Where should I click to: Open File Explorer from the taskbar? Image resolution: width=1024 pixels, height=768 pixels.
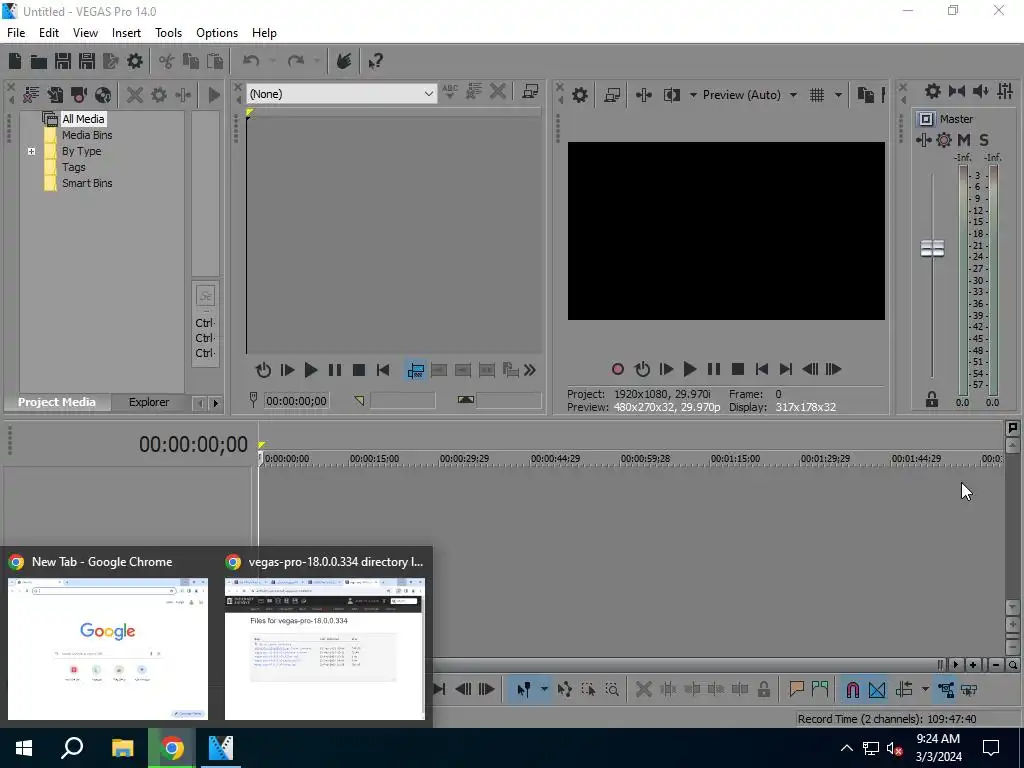(123, 748)
